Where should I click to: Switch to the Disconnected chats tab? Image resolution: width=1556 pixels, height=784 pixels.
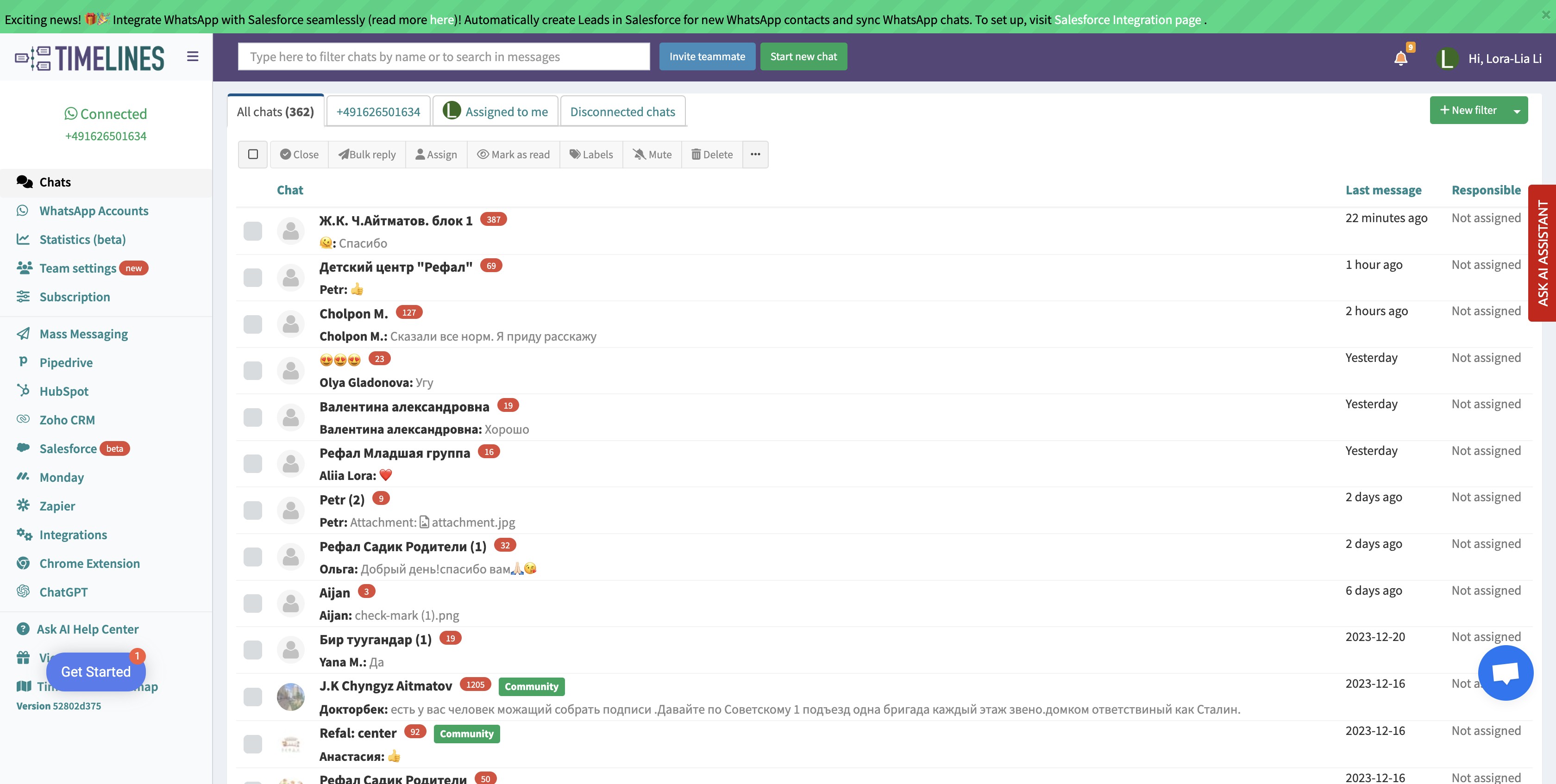click(x=622, y=112)
